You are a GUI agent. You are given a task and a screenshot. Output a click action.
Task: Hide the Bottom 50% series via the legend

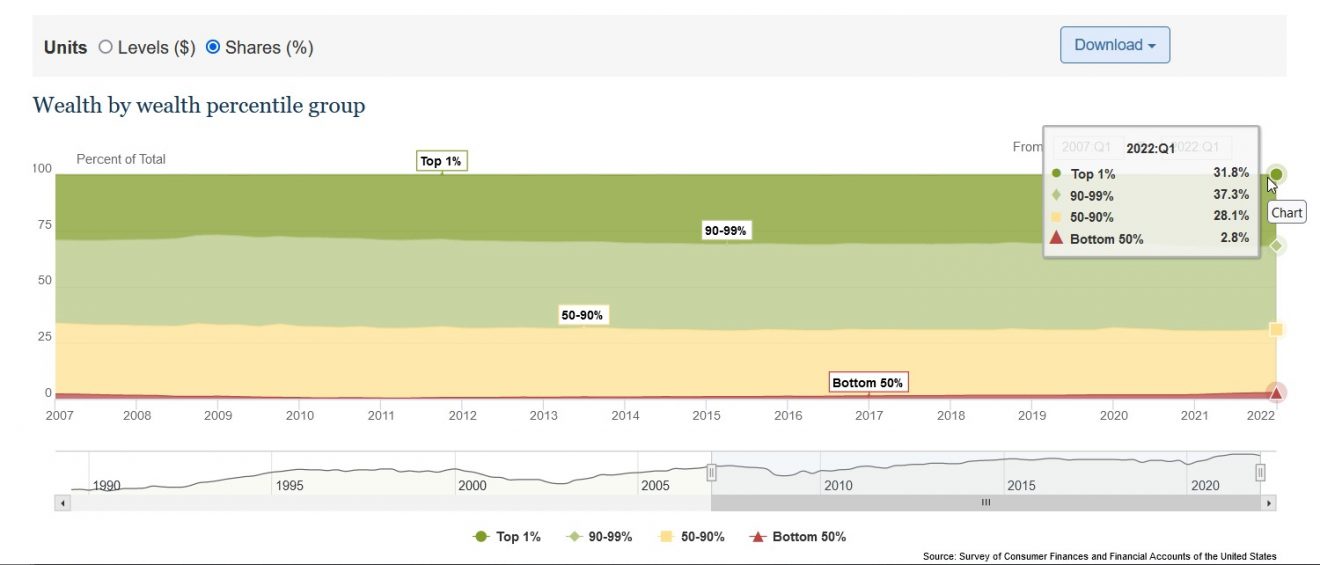click(797, 537)
